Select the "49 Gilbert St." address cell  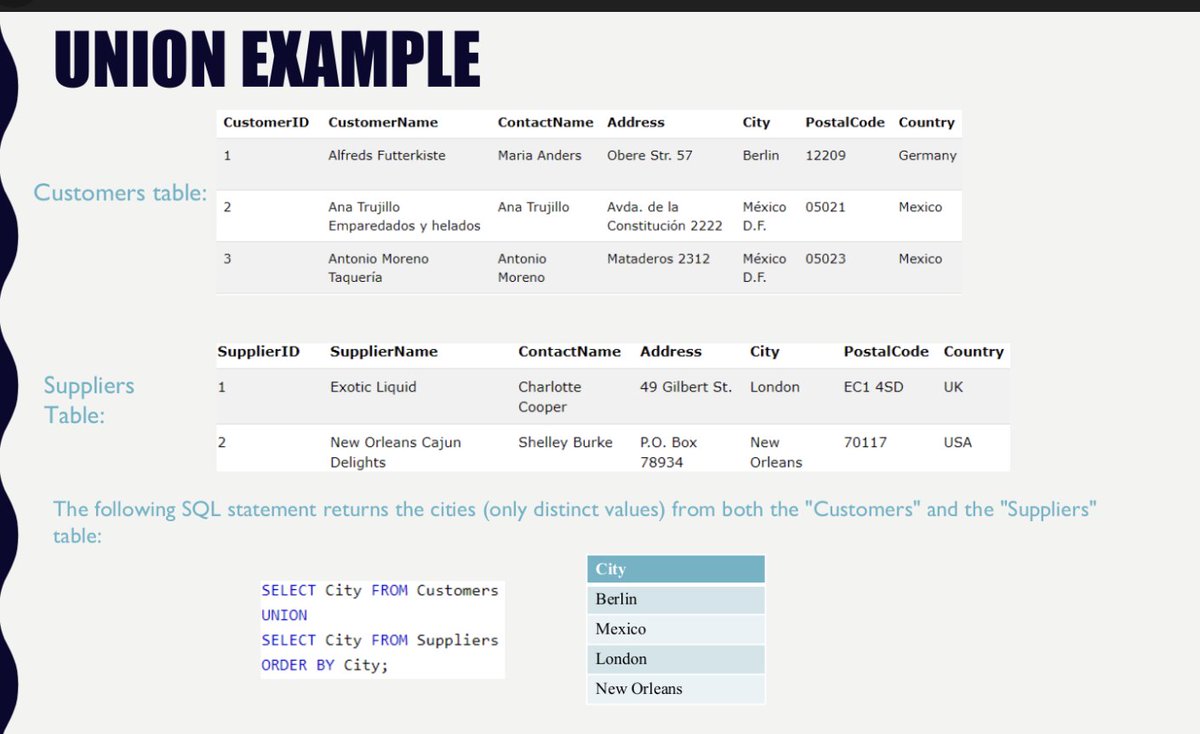pyautogui.click(x=686, y=387)
